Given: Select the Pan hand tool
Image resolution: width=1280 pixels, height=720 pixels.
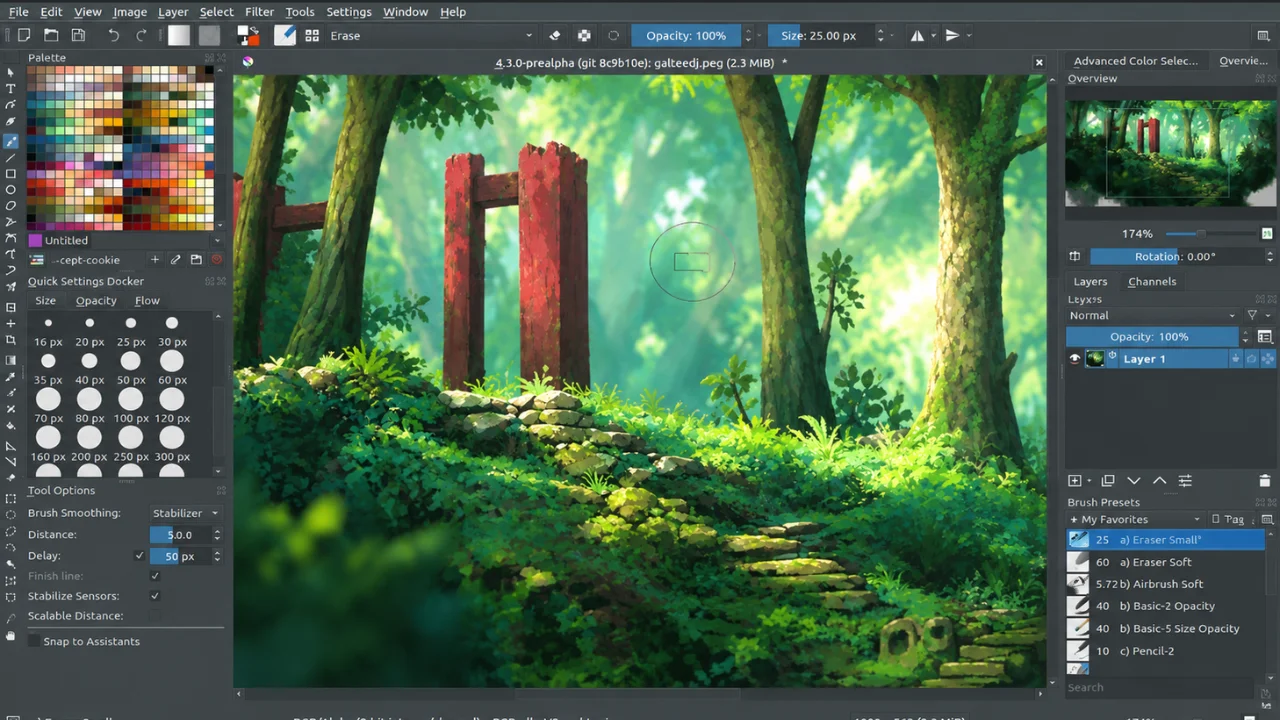Looking at the screenshot, I should 11,635.
